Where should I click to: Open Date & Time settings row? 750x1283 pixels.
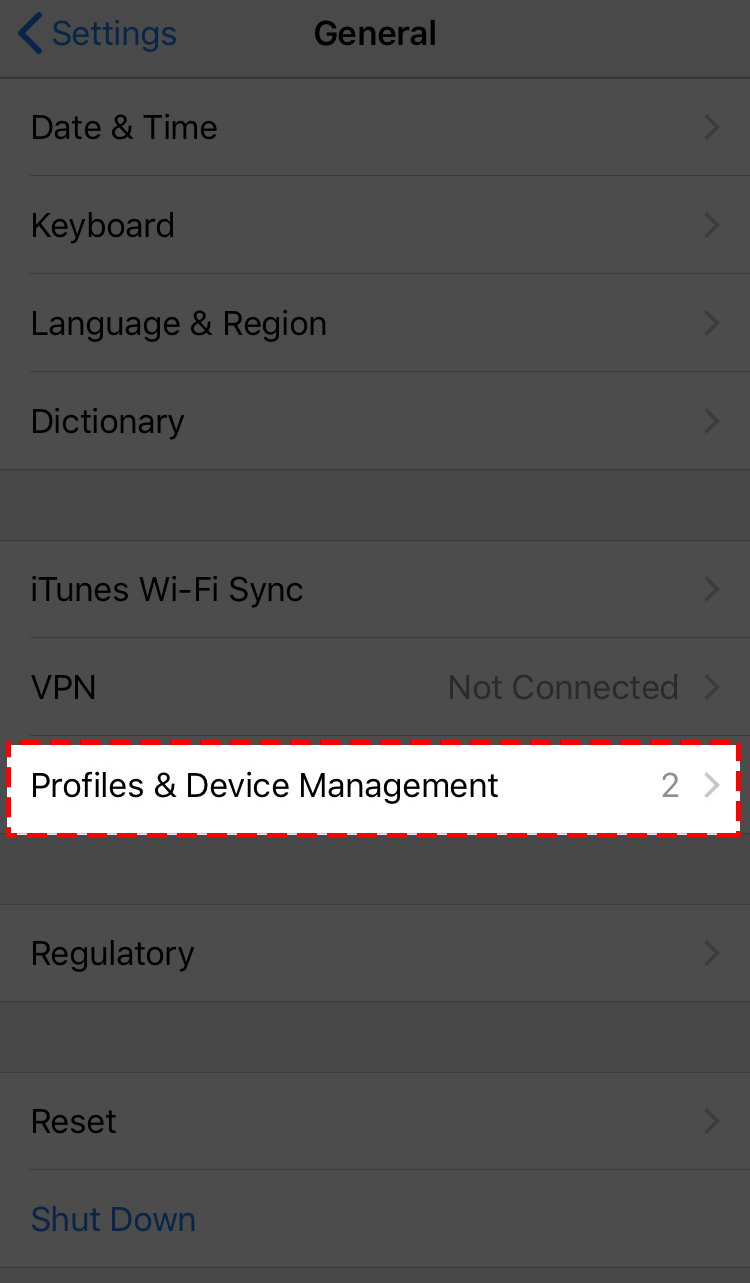click(124, 128)
